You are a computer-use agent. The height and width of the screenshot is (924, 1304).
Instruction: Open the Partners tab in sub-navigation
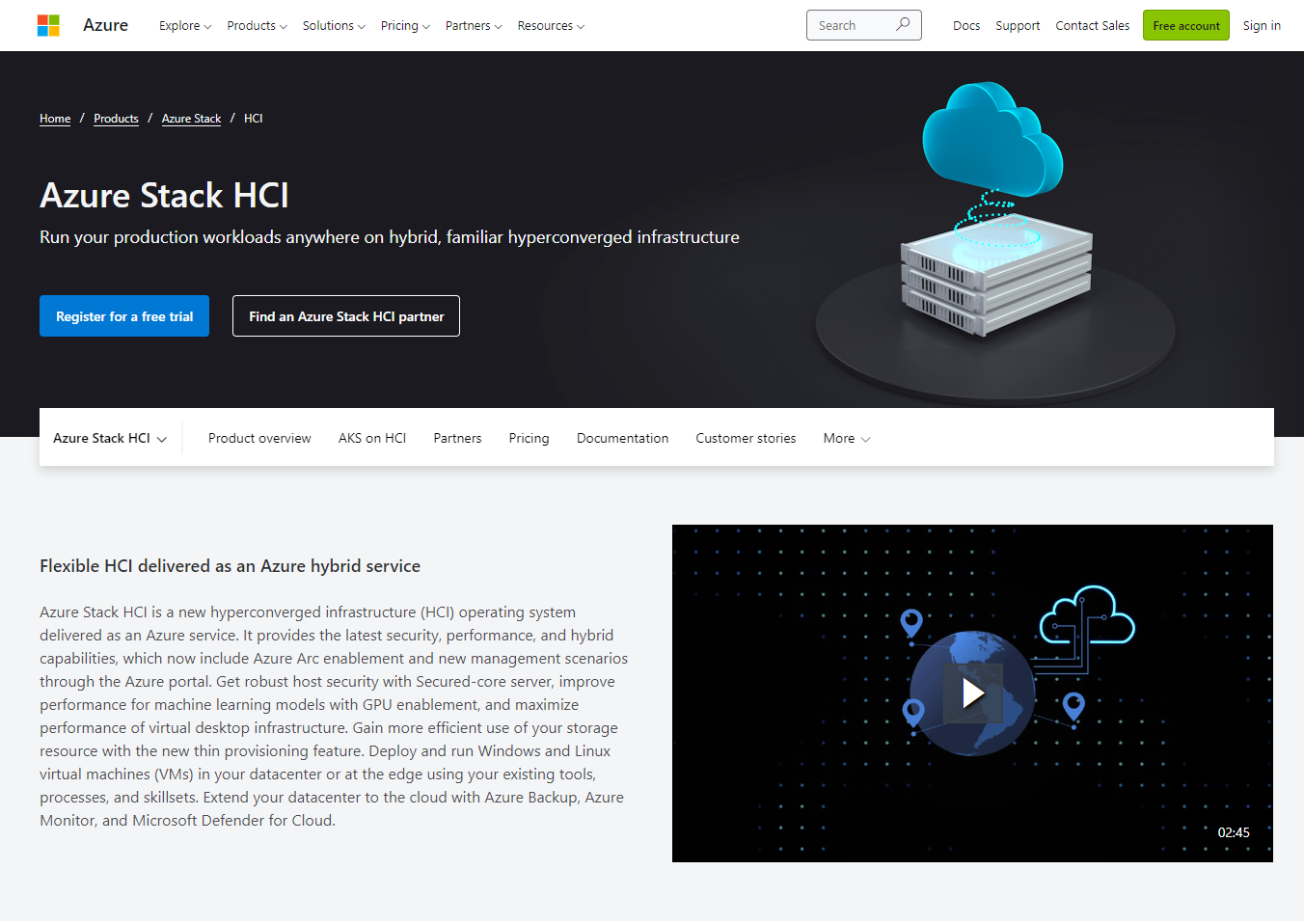(x=457, y=438)
